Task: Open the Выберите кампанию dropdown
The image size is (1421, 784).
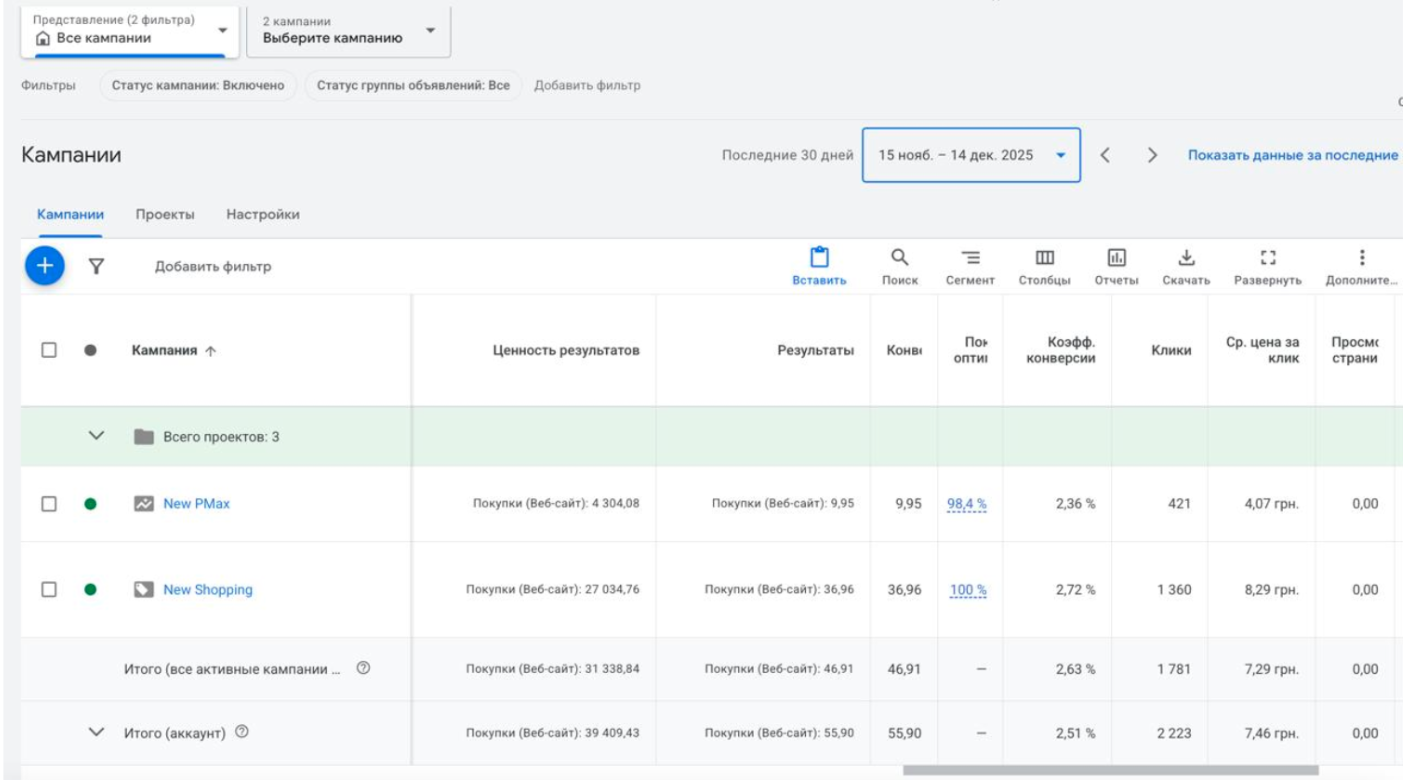Action: pos(348,31)
